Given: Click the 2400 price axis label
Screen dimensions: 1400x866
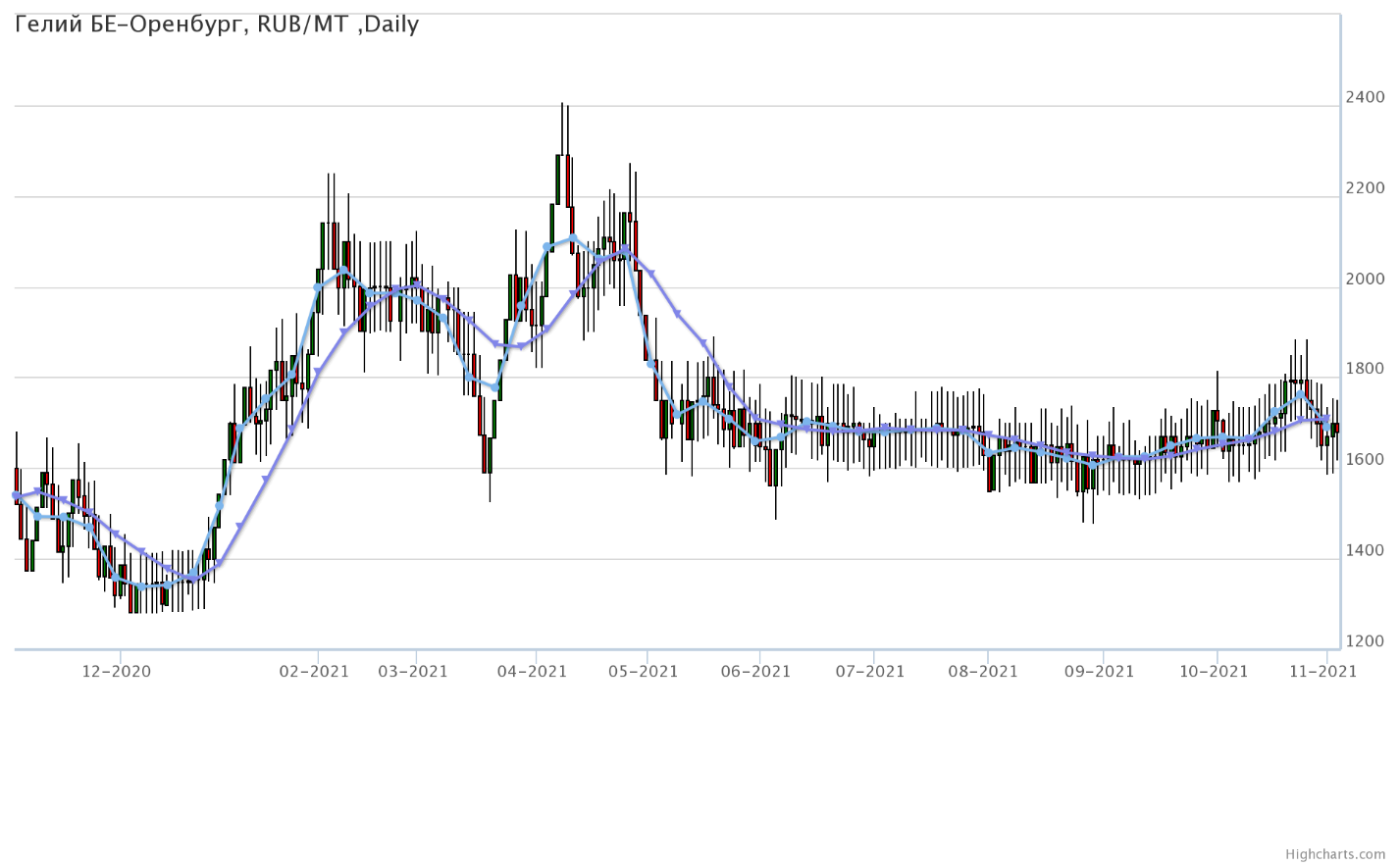Looking at the screenshot, I should pyautogui.click(x=1366, y=97).
